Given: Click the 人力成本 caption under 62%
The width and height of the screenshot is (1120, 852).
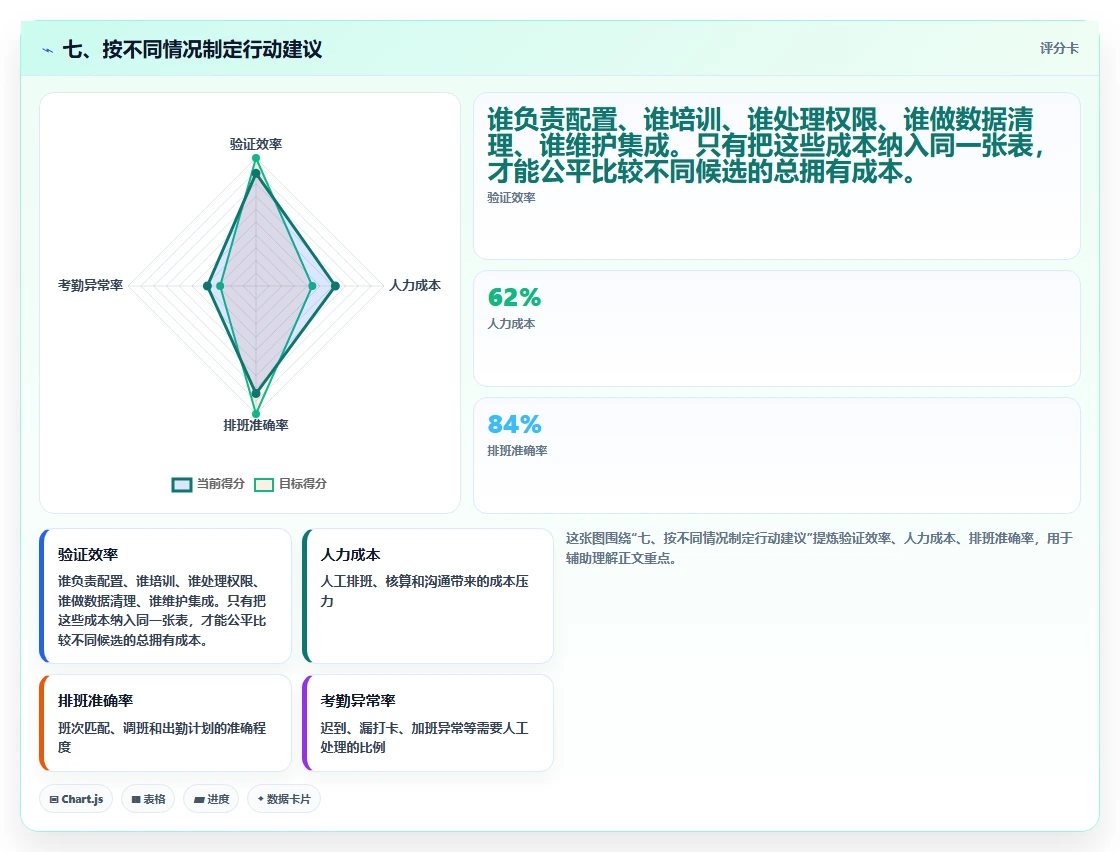Looking at the screenshot, I should tap(511, 324).
